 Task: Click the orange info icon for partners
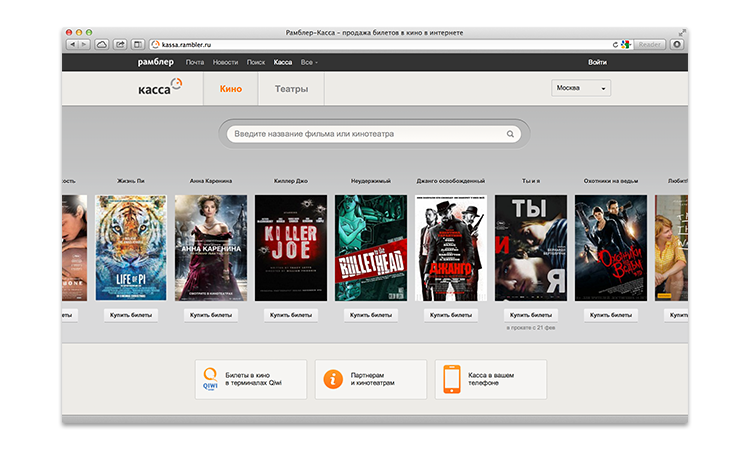pos(333,380)
